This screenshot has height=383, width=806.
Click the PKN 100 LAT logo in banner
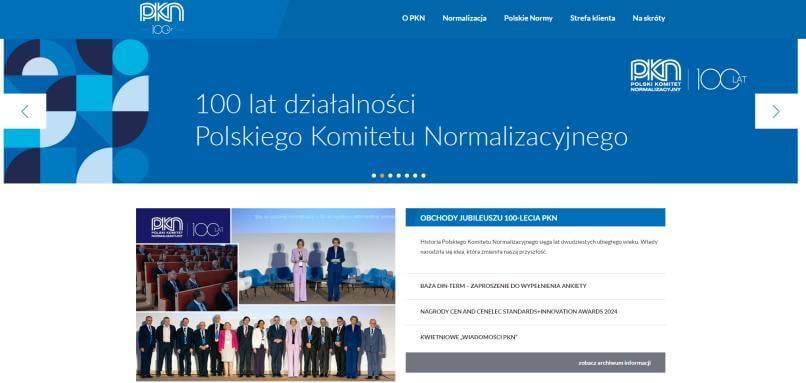(x=688, y=76)
